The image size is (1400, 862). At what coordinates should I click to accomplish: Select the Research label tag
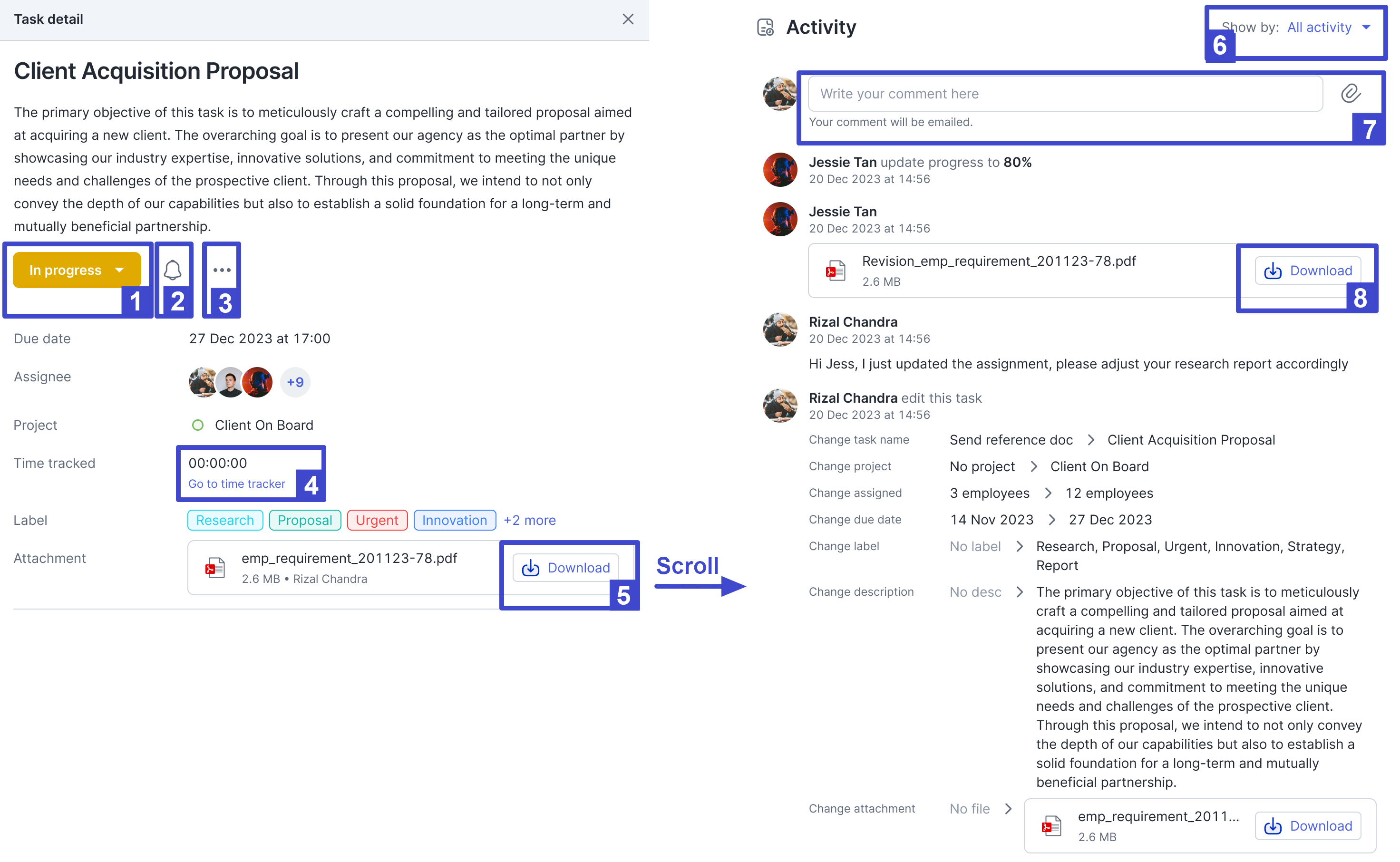[x=225, y=521]
